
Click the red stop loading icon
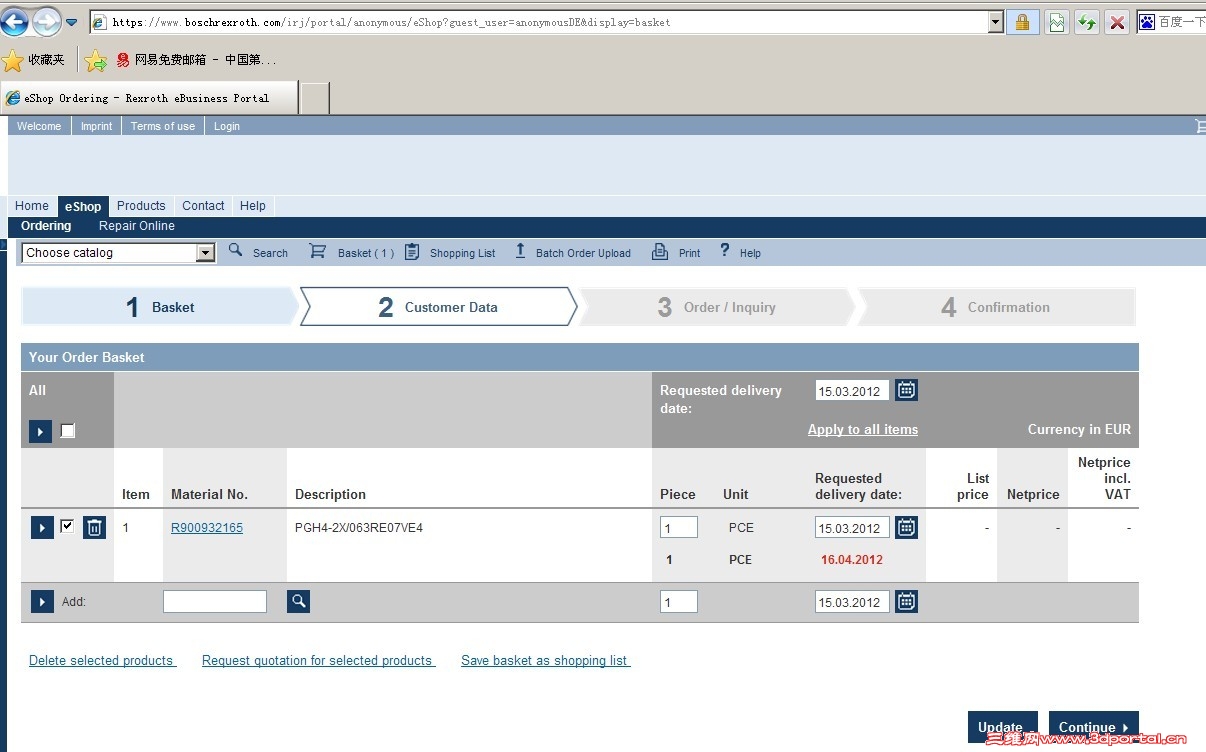(x=1117, y=22)
